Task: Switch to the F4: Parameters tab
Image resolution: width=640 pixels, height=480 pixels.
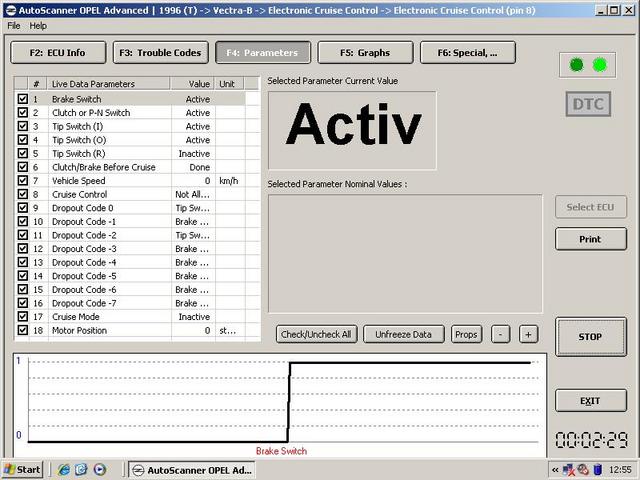Action: click(x=263, y=53)
